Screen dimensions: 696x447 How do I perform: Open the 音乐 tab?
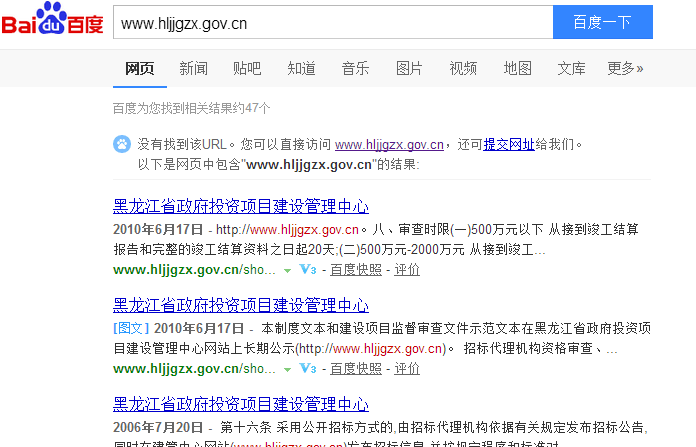tap(355, 68)
